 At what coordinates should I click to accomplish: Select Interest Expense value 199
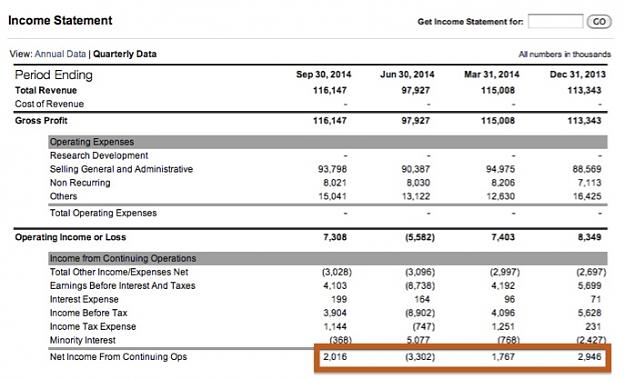click(339, 299)
